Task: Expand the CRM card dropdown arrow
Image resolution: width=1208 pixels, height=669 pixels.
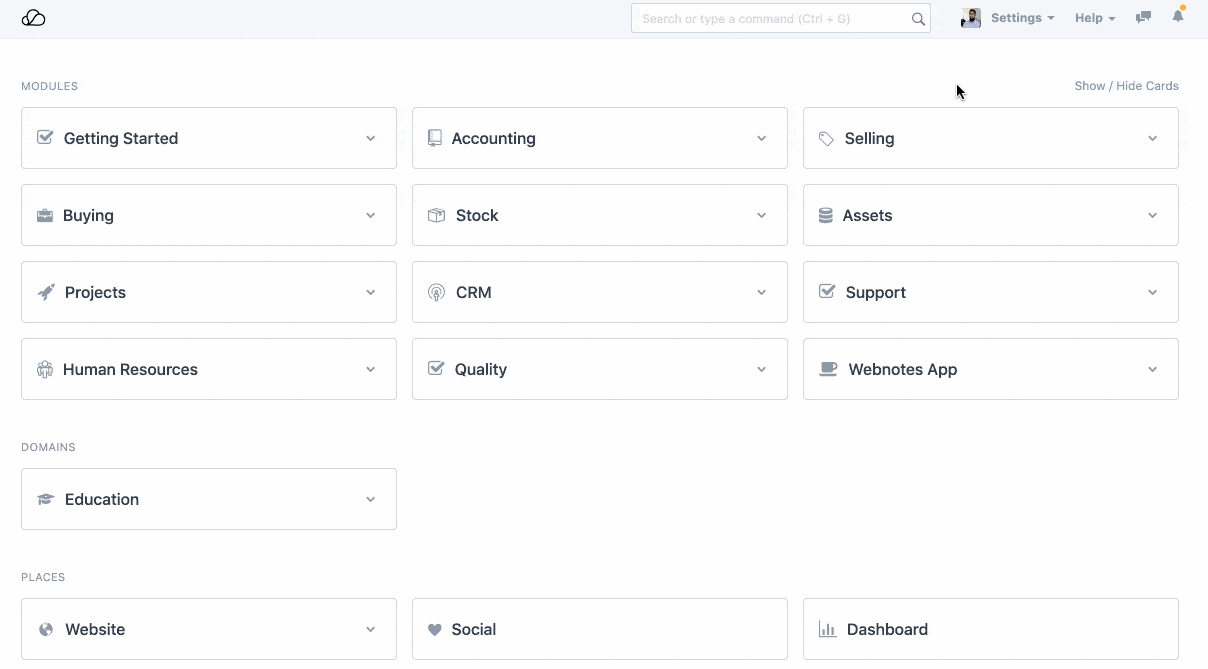Action: pos(762,292)
